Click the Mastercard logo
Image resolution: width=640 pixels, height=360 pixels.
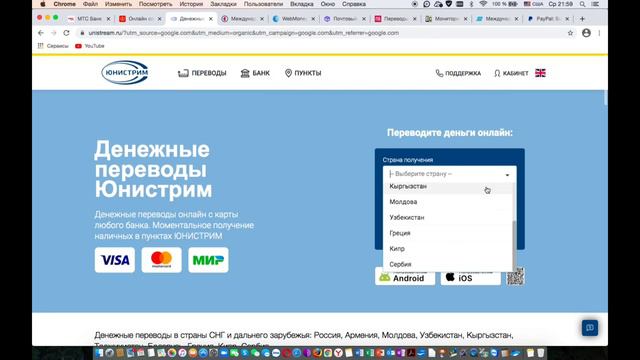pyautogui.click(x=162, y=260)
